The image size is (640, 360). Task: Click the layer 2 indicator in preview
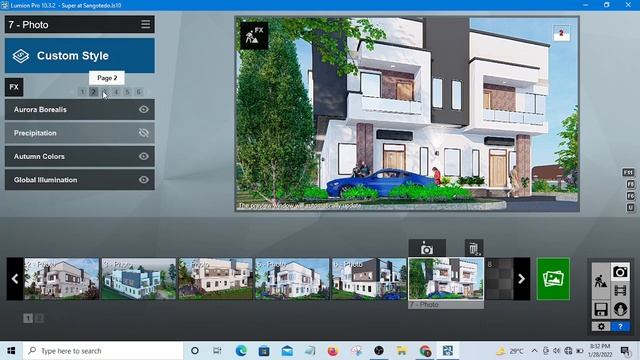click(x=561, y=33)
